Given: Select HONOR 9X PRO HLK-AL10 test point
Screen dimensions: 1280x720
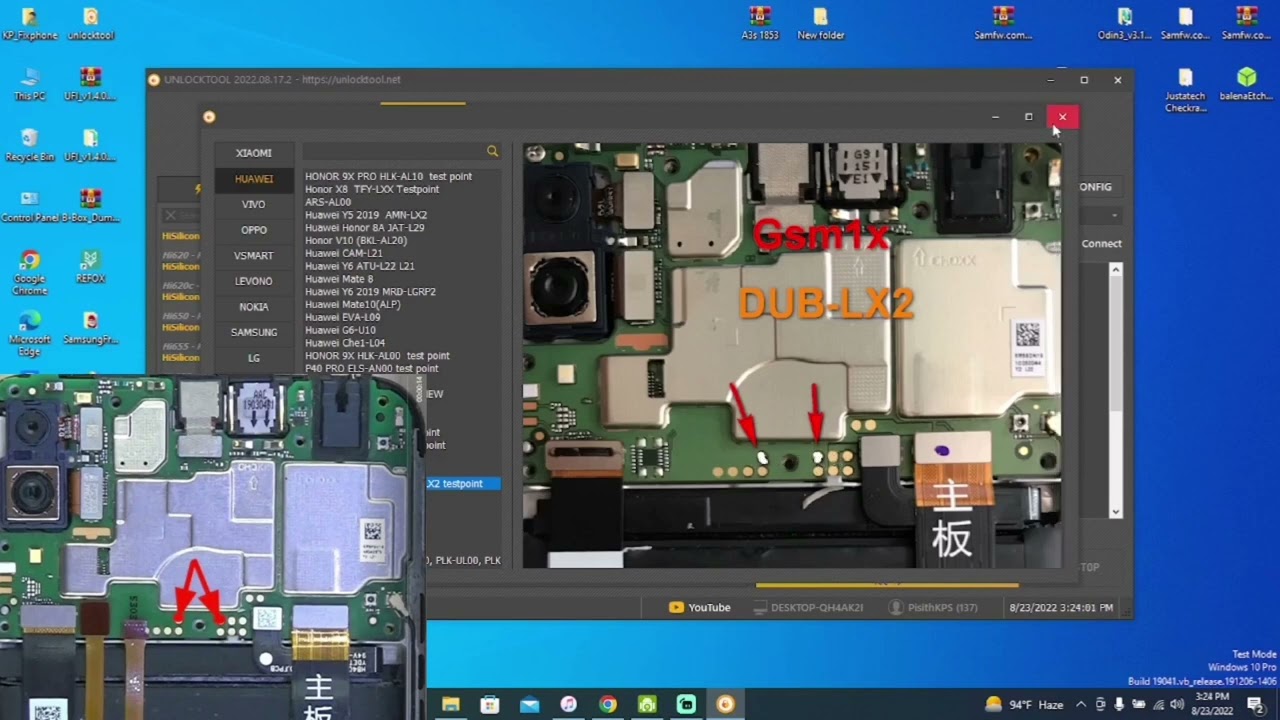Looking at the screenshot, I should [388, 176].
